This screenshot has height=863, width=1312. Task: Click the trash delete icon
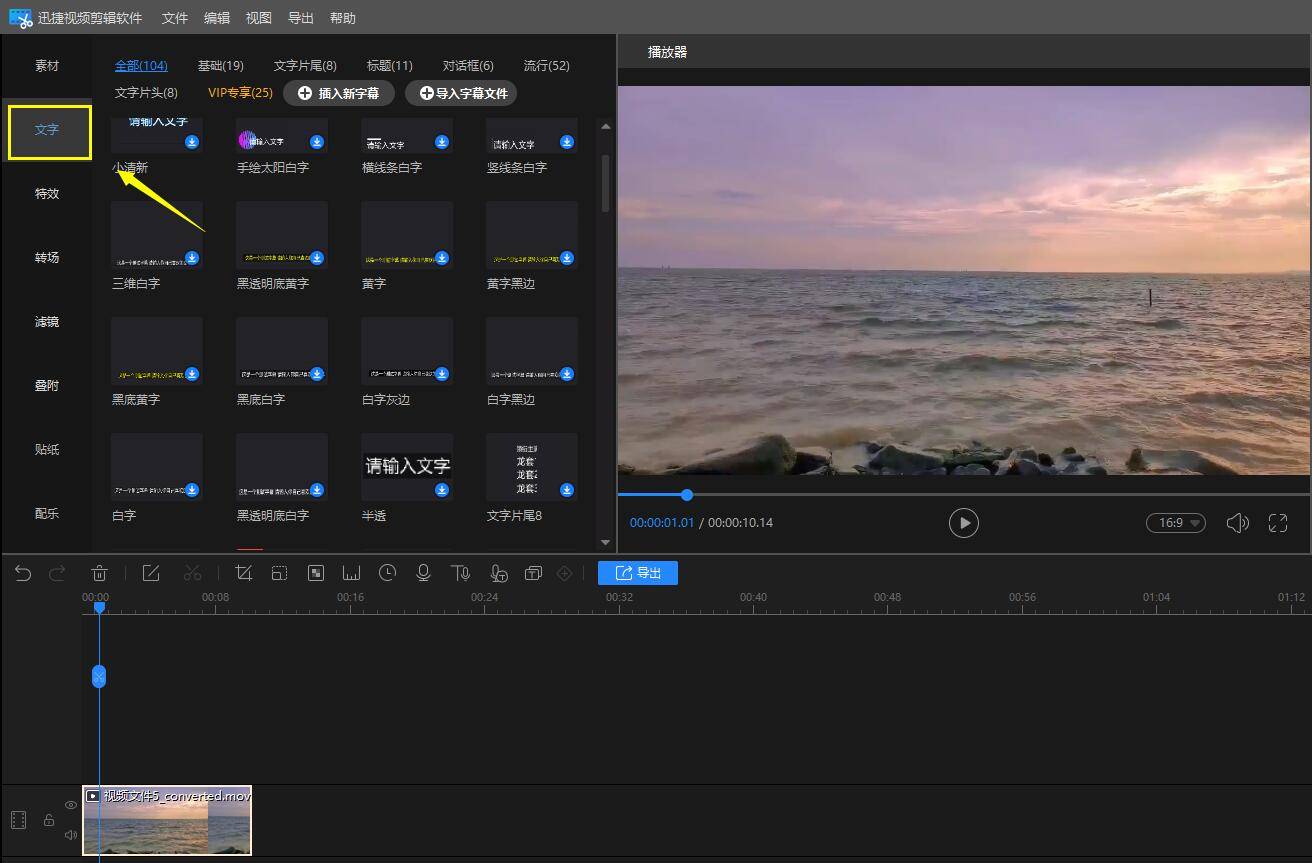tap(99, 573)
